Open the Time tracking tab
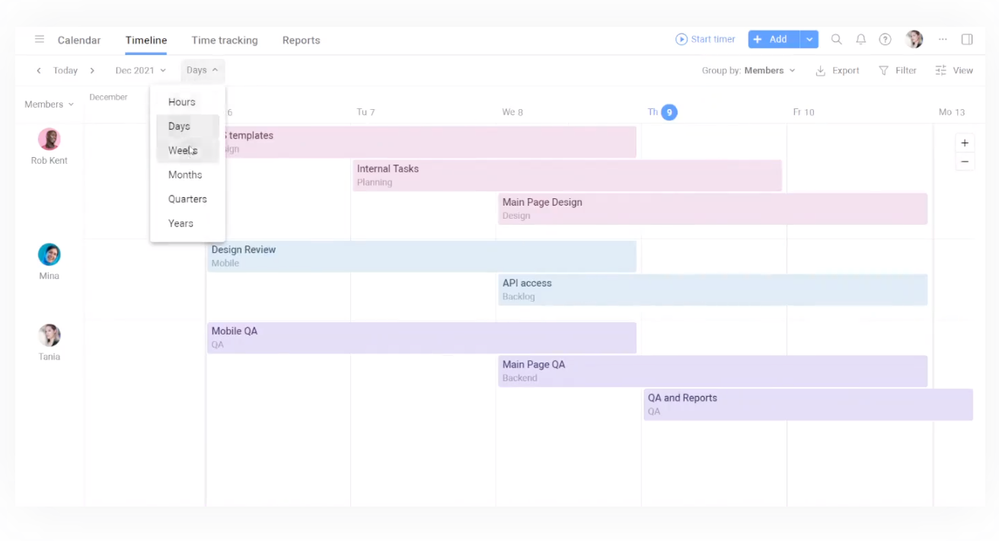Viewport: 999px width, 541px height. point(224,40)
